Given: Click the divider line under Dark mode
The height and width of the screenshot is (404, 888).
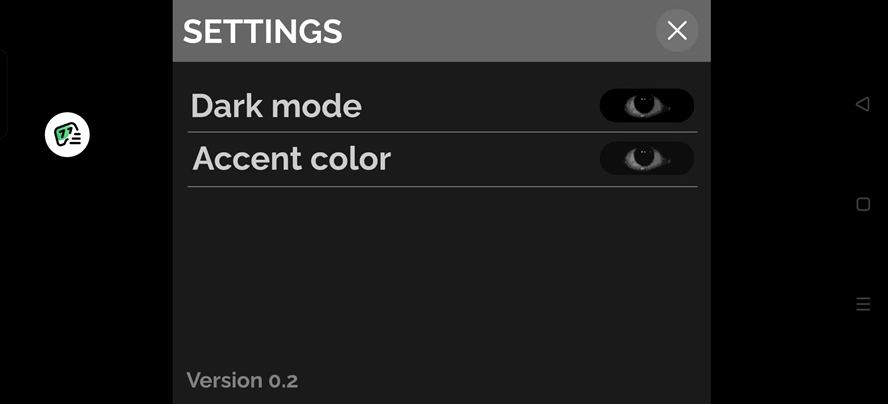Looking at the screenshot, I should click(442, 132).
